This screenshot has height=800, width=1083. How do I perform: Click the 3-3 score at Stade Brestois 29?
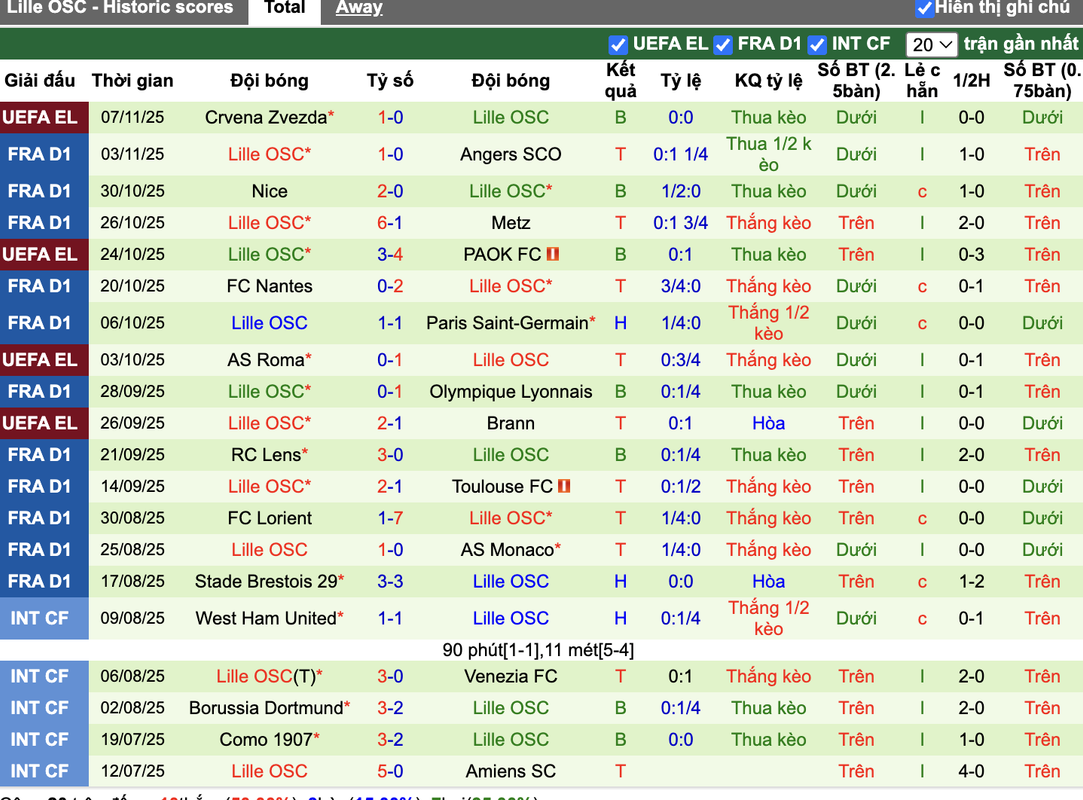pyautogui.click(x=390, y=582)
